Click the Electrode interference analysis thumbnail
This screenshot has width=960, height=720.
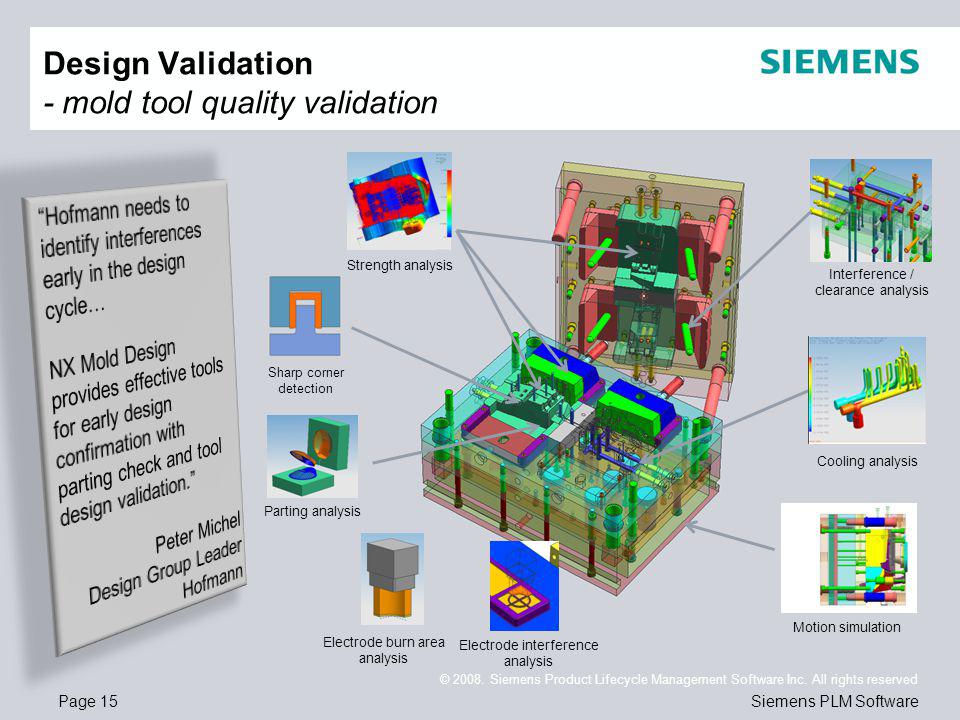point(524,585)
